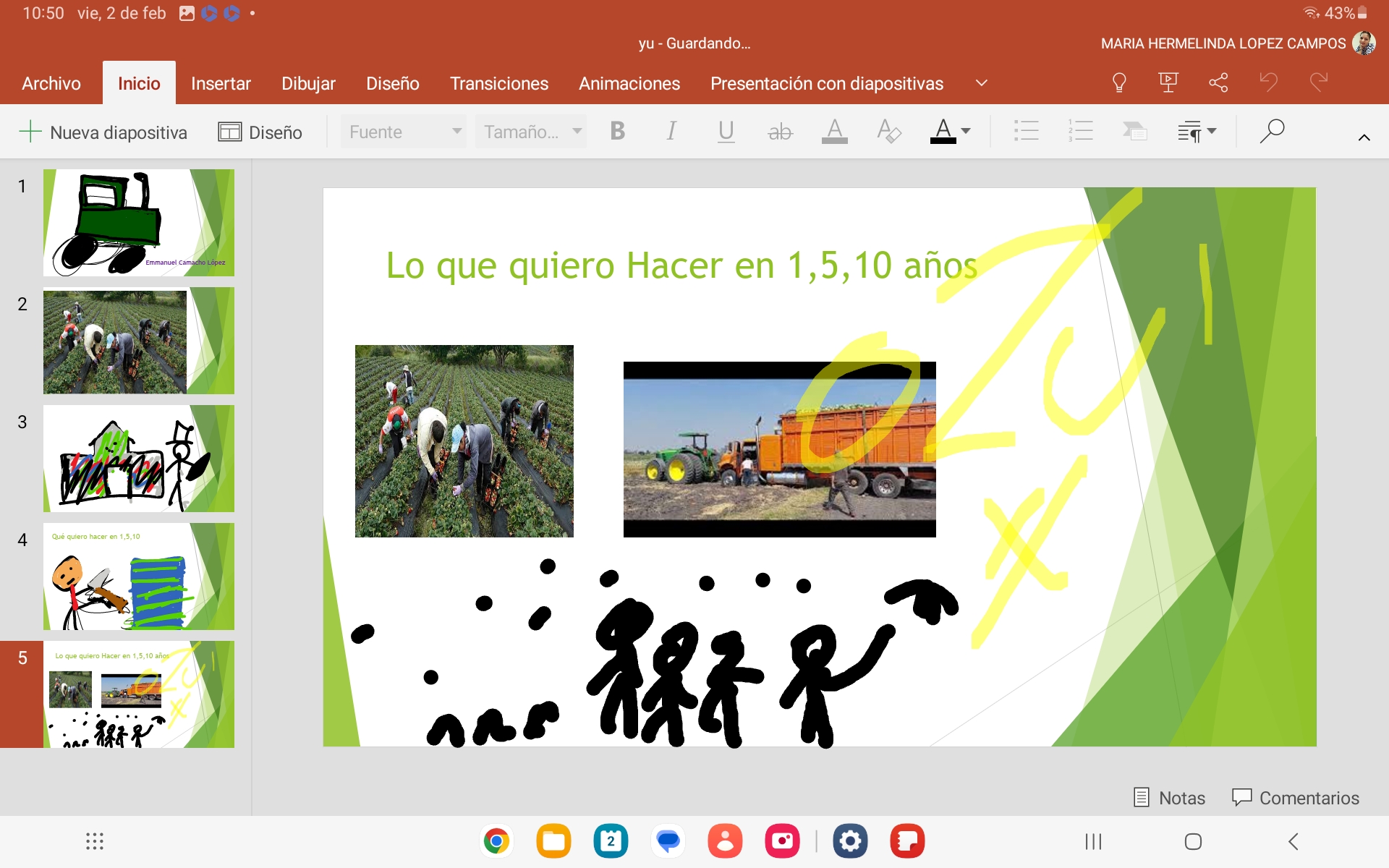Open font color picker arrow
Image resolution: width=1389 pixels, height=868 pixels.
tap(966, 132)
